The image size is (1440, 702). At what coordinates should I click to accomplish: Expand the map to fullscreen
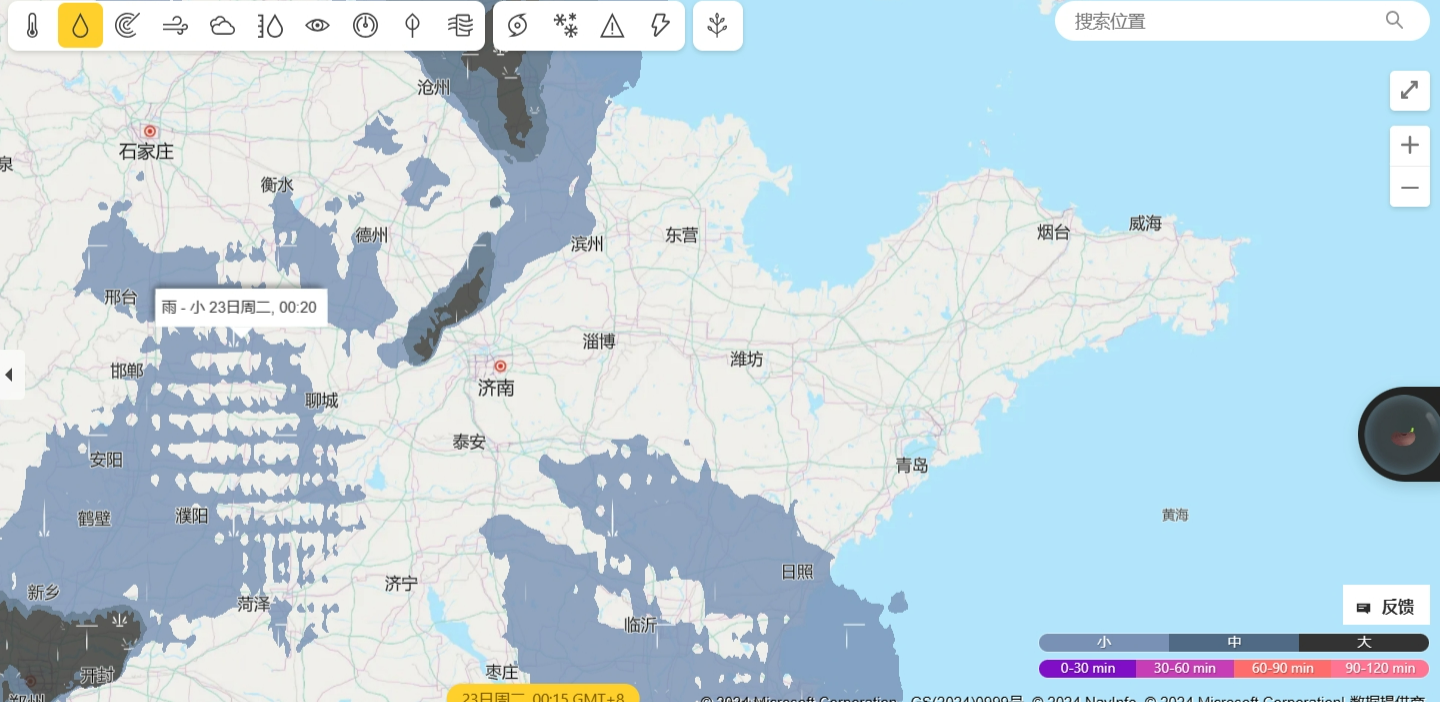[1409, 91]
